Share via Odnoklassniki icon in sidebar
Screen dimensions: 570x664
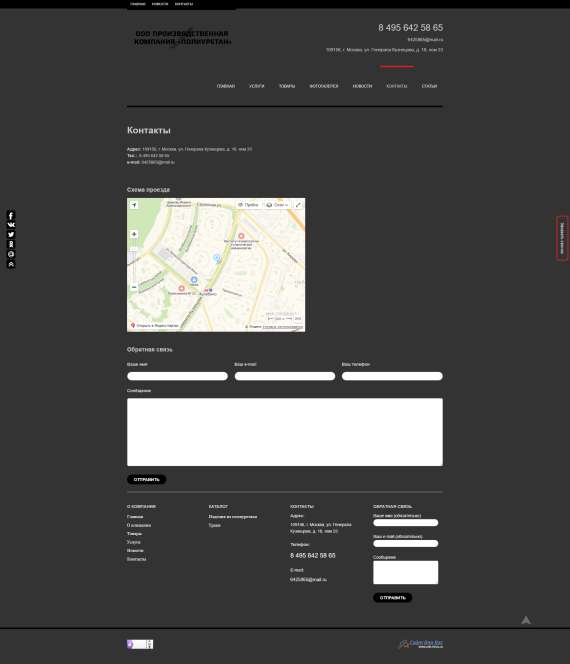click(11, 244)
